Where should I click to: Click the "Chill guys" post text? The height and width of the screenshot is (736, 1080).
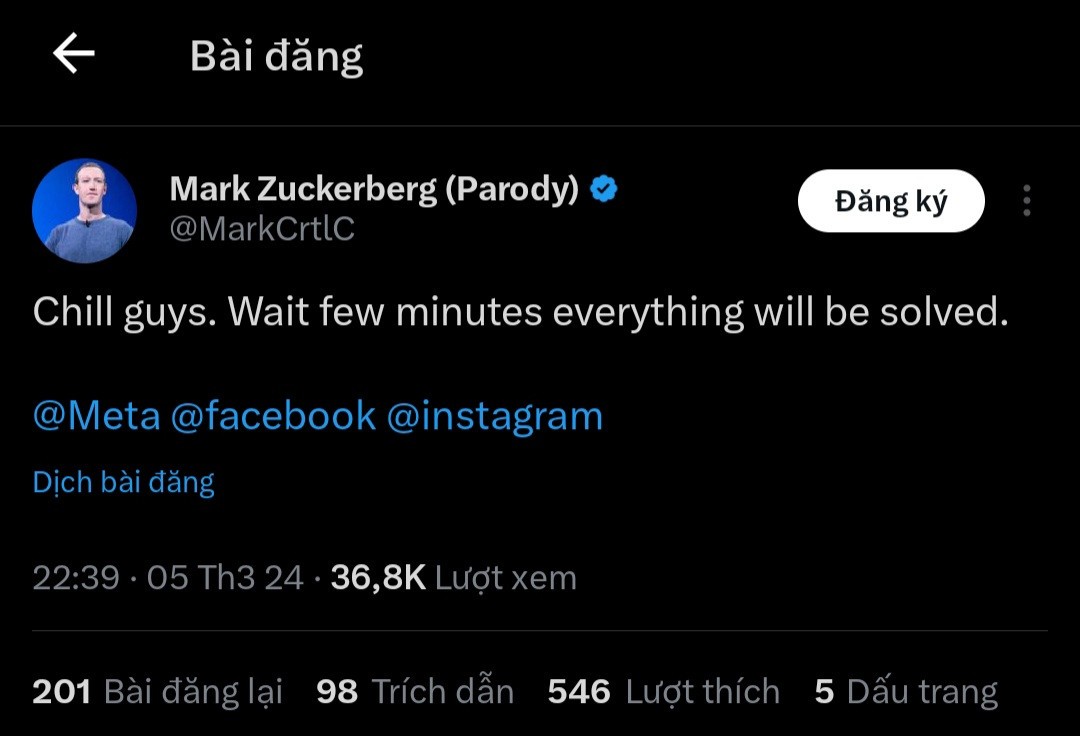point(519,313)
